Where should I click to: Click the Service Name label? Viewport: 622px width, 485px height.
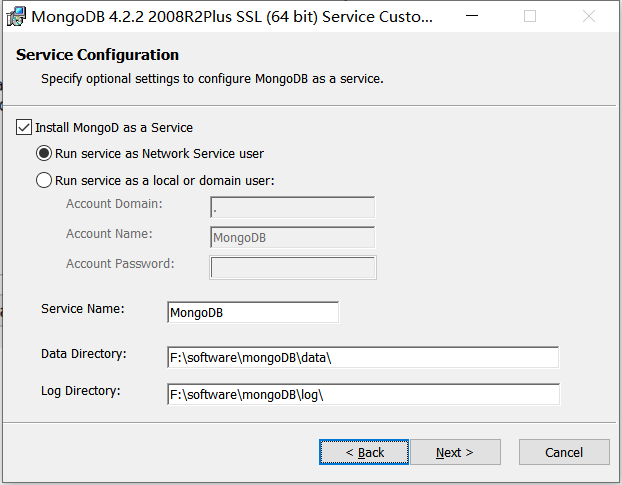[83, 309]
